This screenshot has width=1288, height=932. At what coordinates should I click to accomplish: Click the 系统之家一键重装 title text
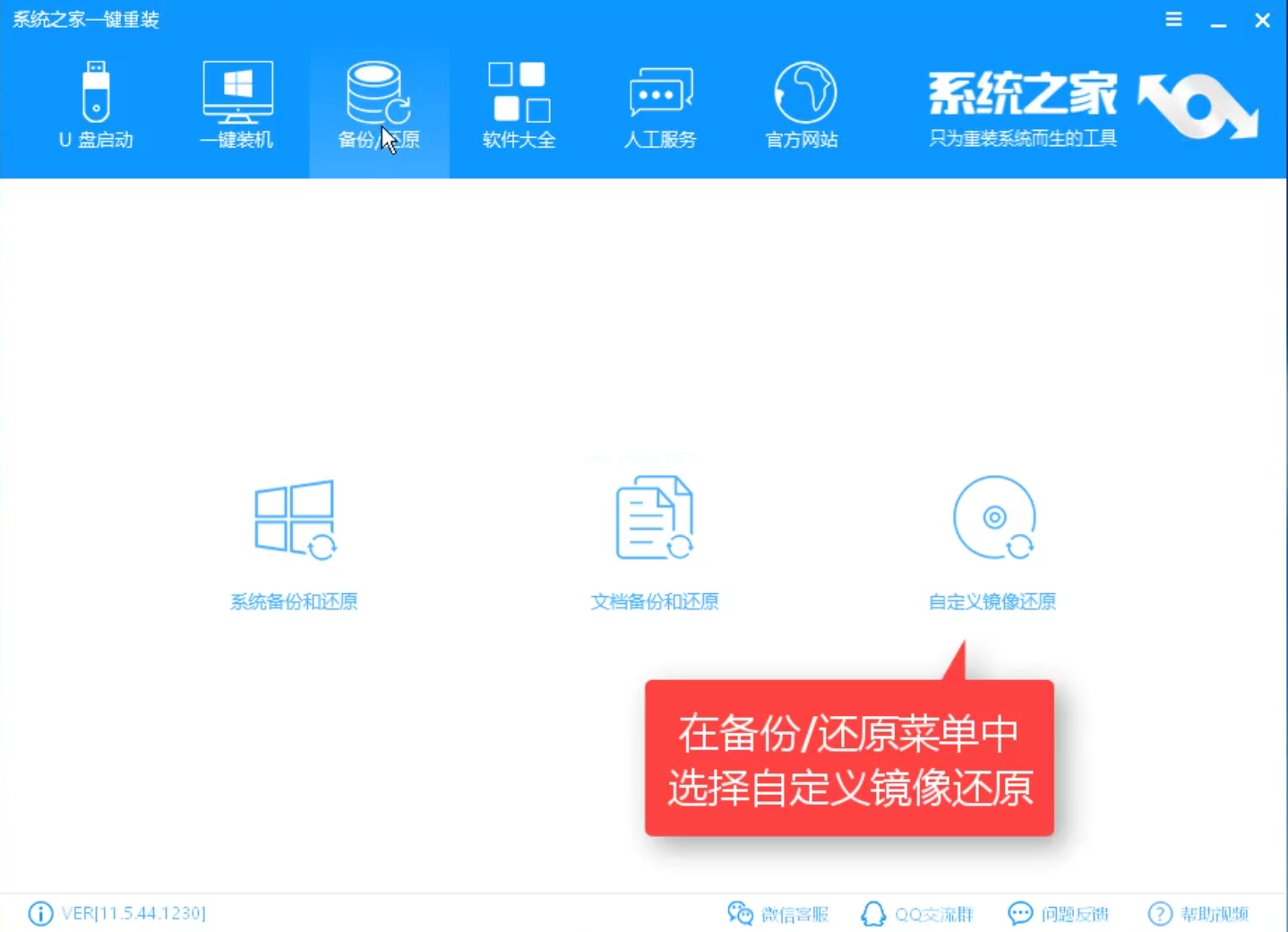[x=84, y=19]
